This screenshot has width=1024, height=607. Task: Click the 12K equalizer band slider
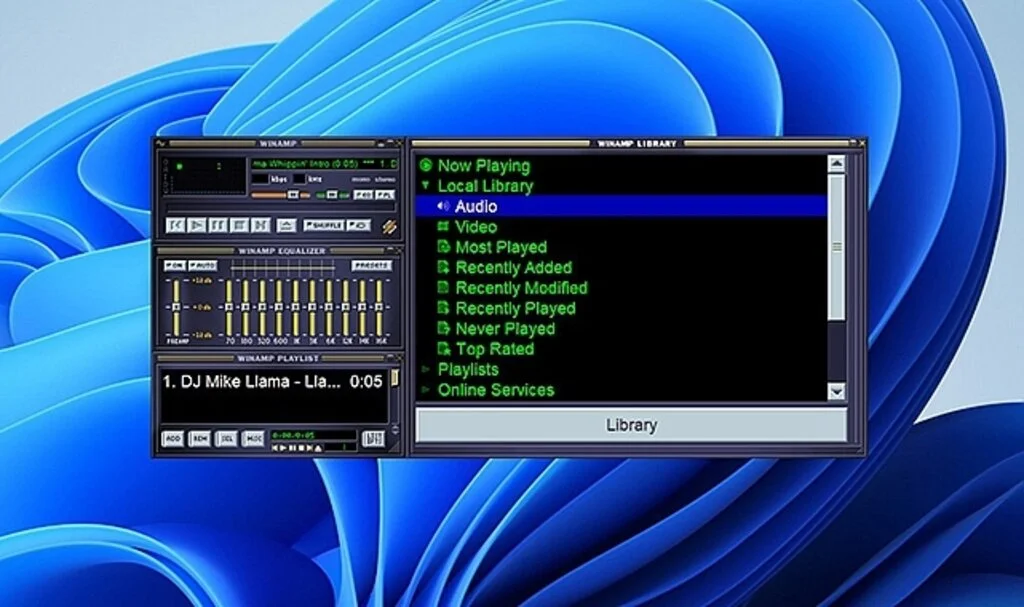coord(346,307)
